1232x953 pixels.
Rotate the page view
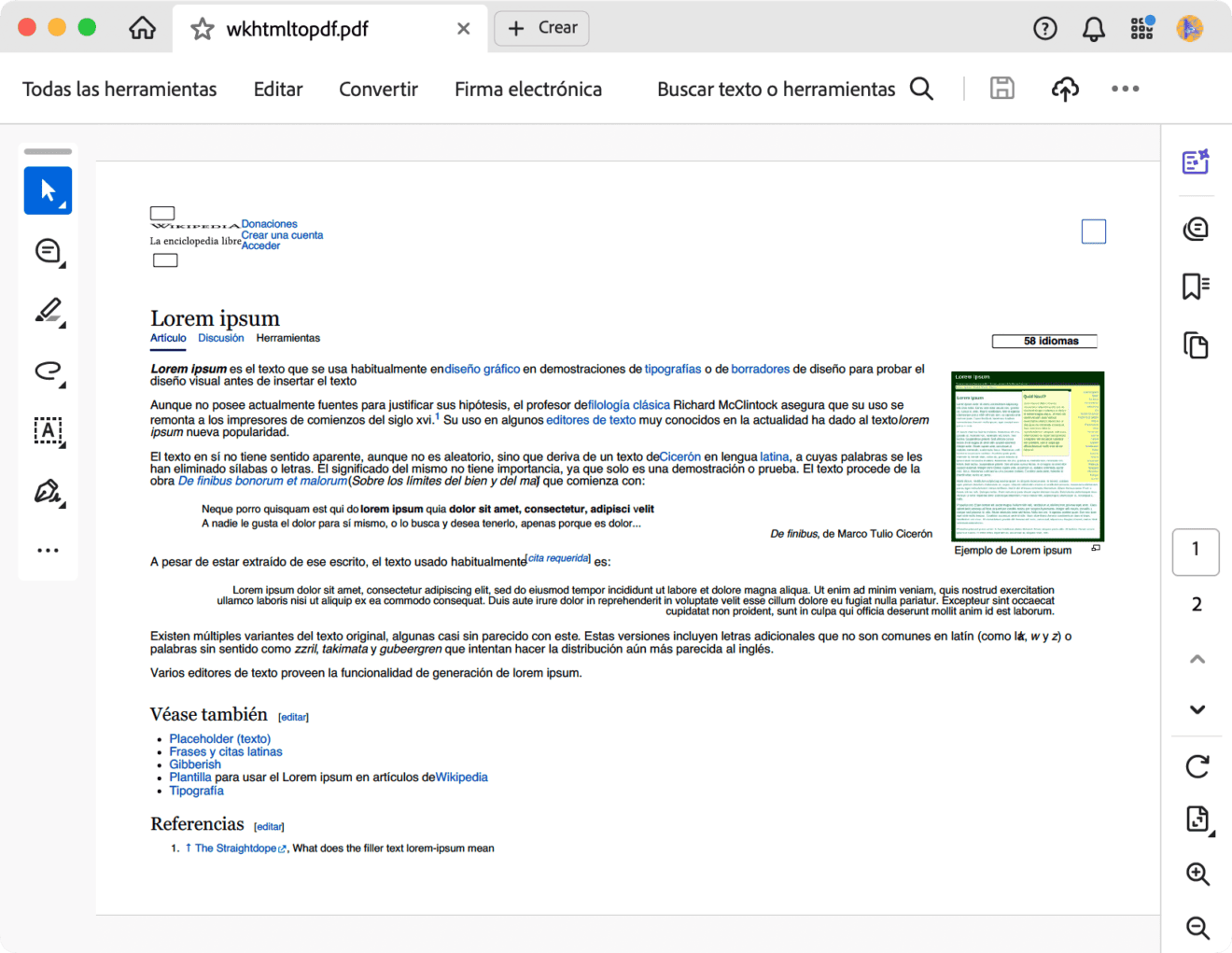pyautogui.click(x=1196, y=766)
